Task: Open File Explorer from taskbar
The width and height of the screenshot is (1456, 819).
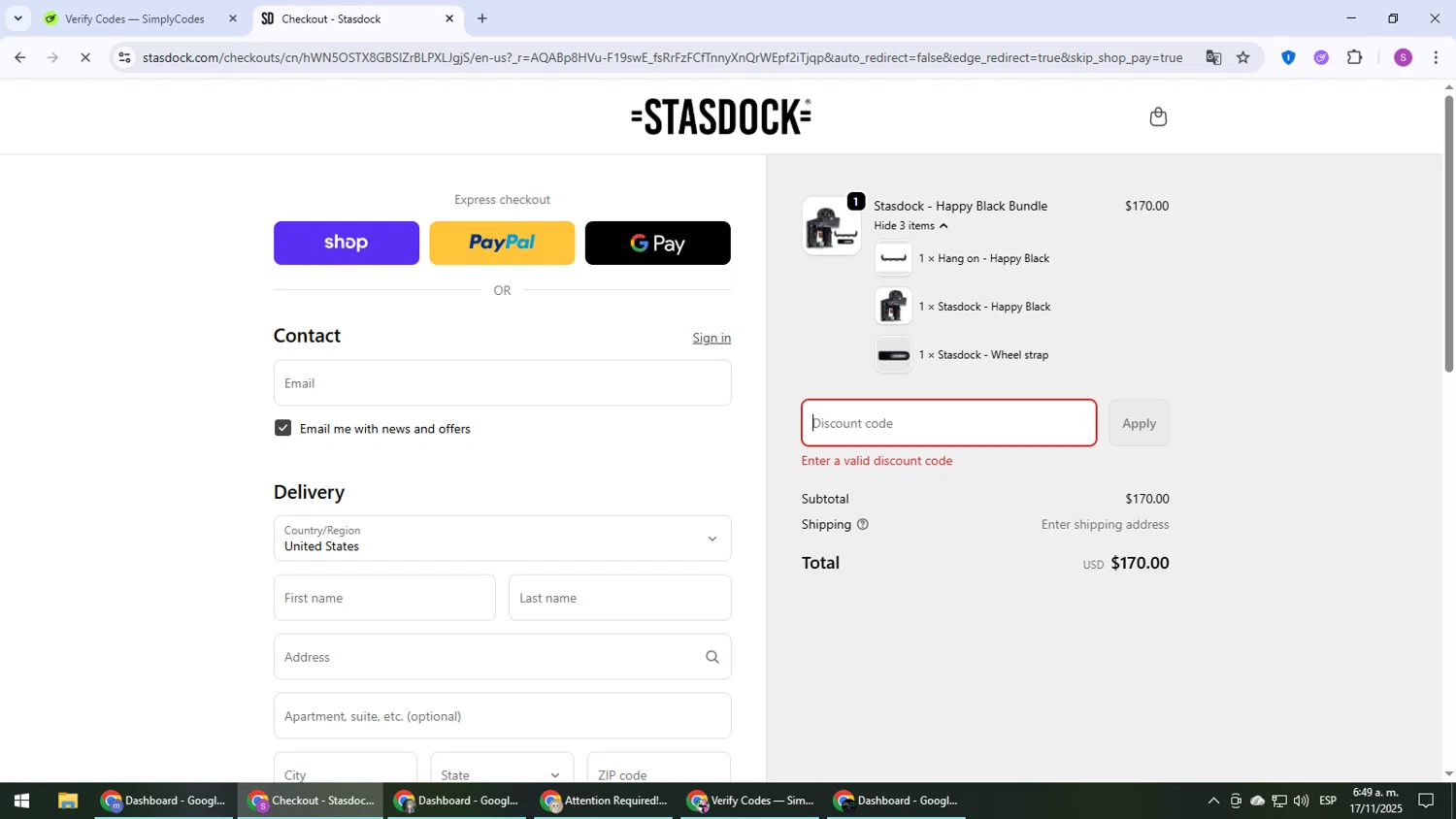Action: point(67,801)
